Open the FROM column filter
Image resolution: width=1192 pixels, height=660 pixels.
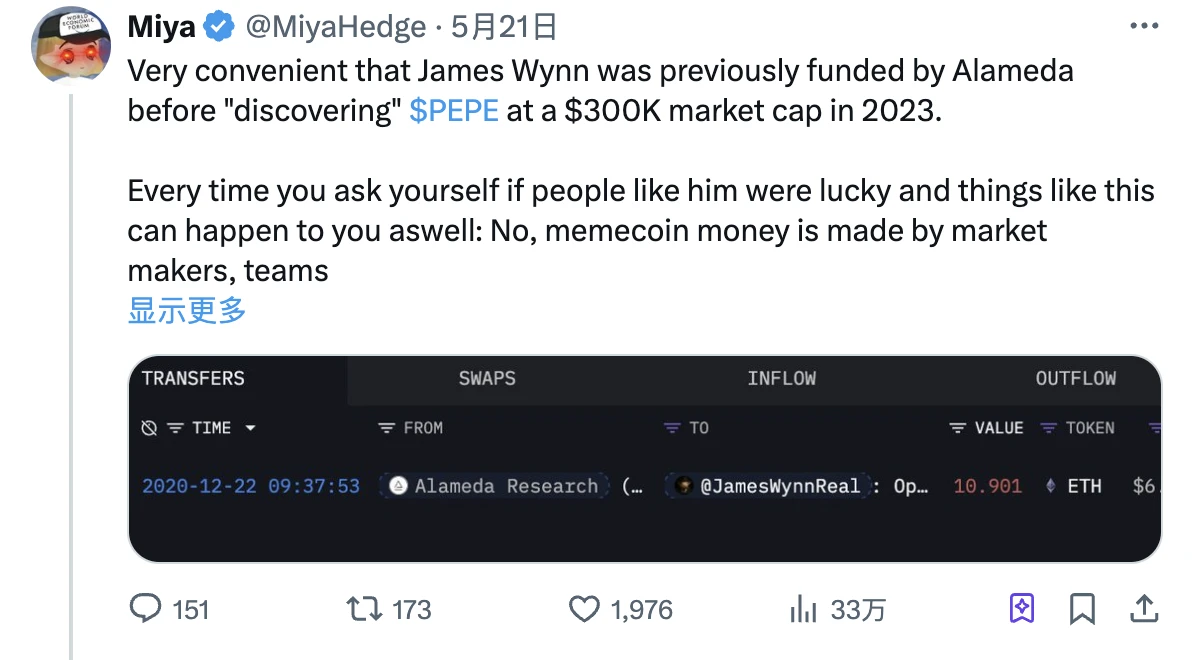point(387,428)
